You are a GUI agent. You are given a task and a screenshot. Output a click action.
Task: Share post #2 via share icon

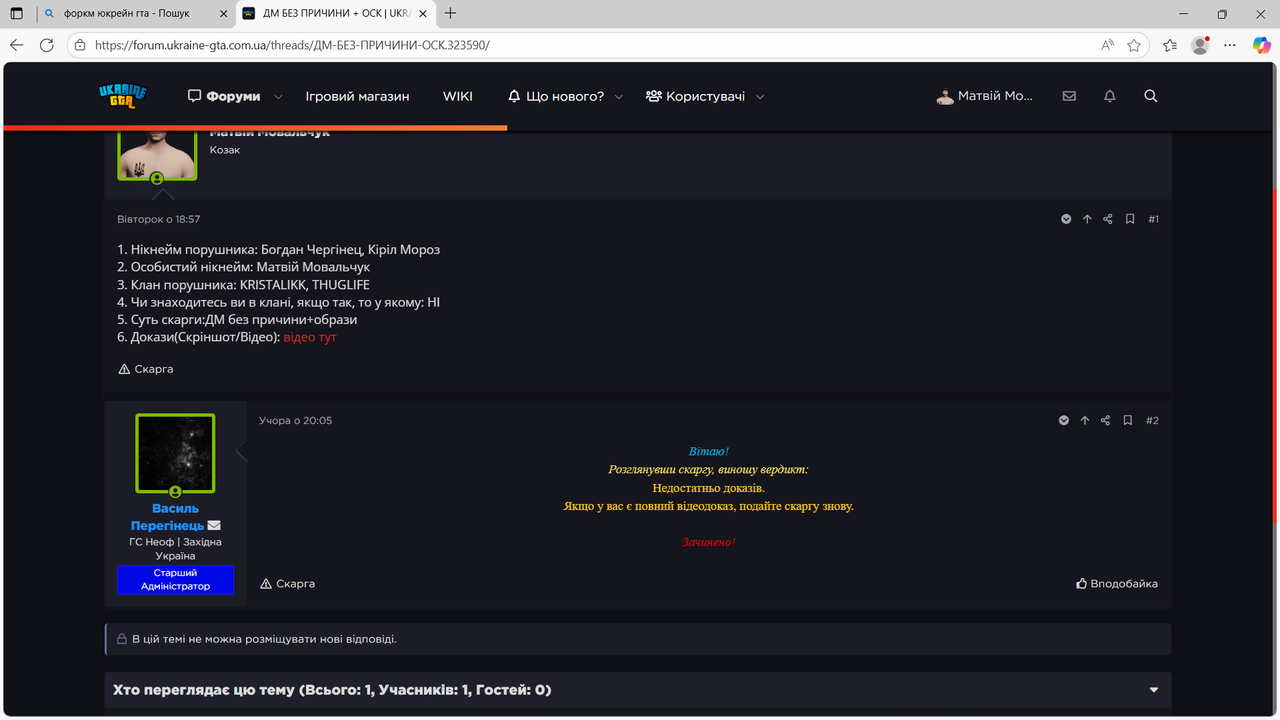pos(1106,421)
